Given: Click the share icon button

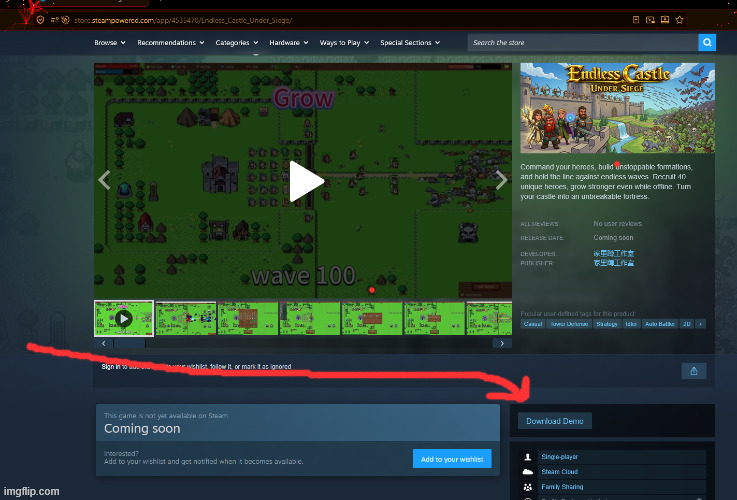Looking at the screenshot, I should click(x=694, y=371).
